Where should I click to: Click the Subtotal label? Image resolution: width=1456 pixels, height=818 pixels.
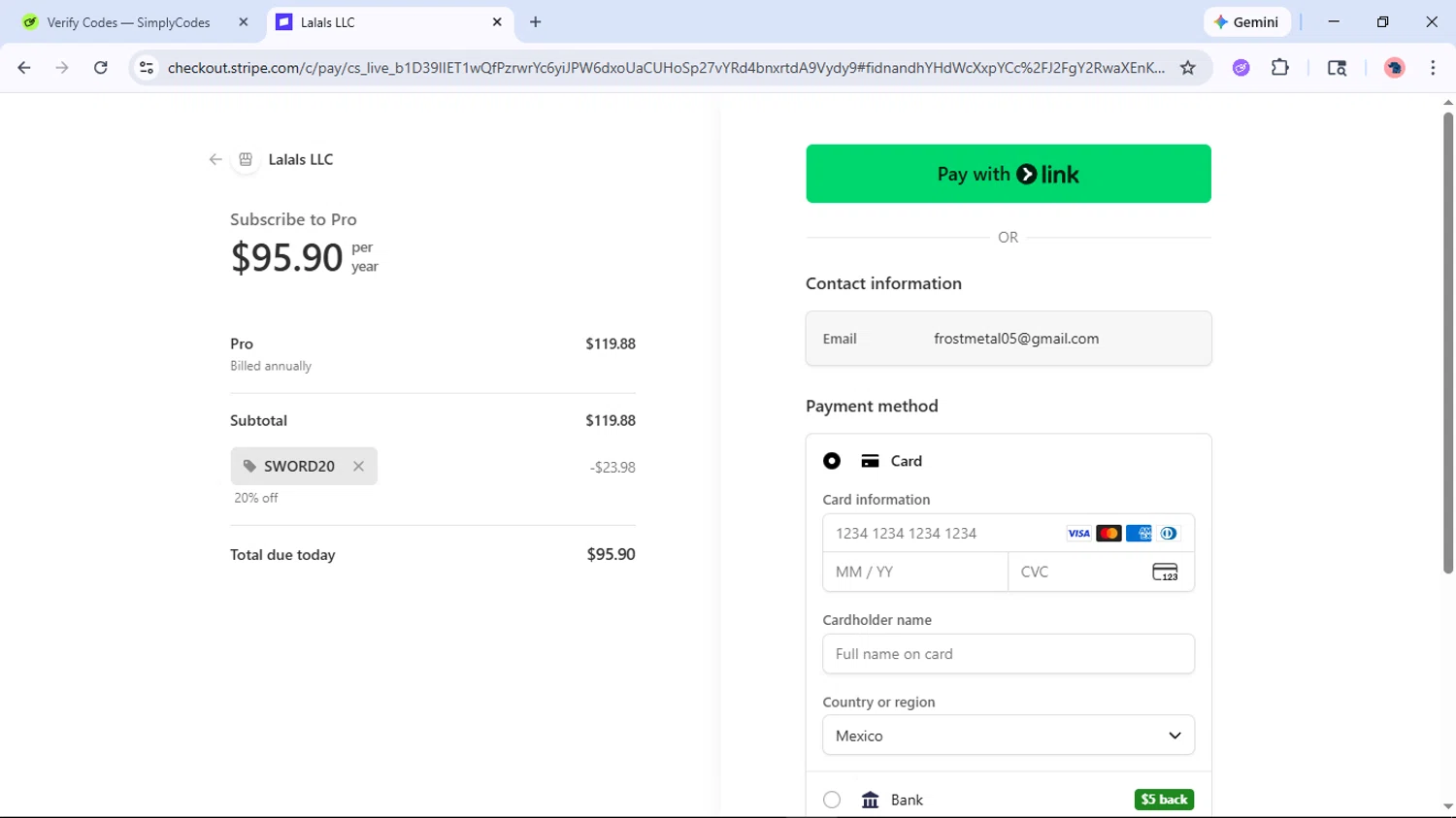[258, 421]
